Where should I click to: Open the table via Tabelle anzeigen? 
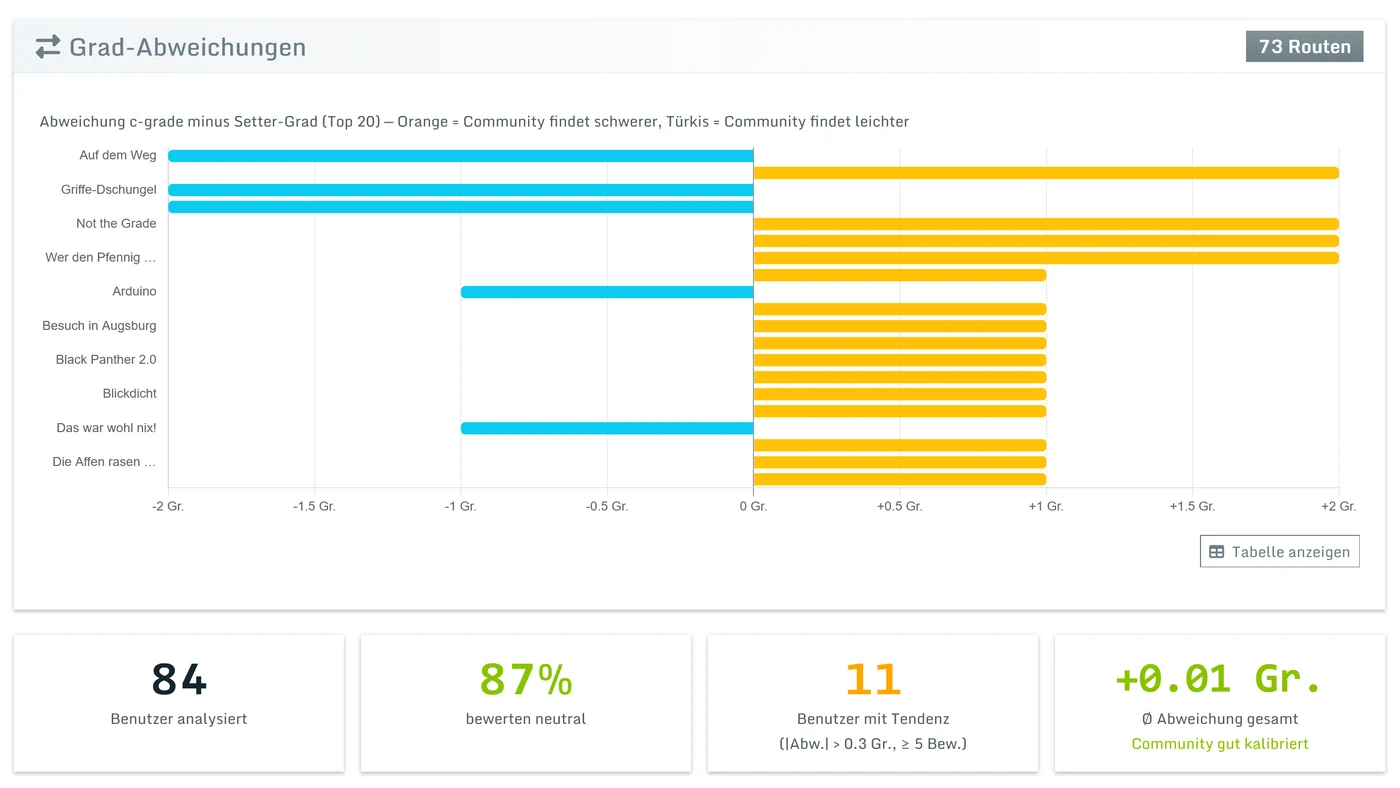tap(1279, 552)
